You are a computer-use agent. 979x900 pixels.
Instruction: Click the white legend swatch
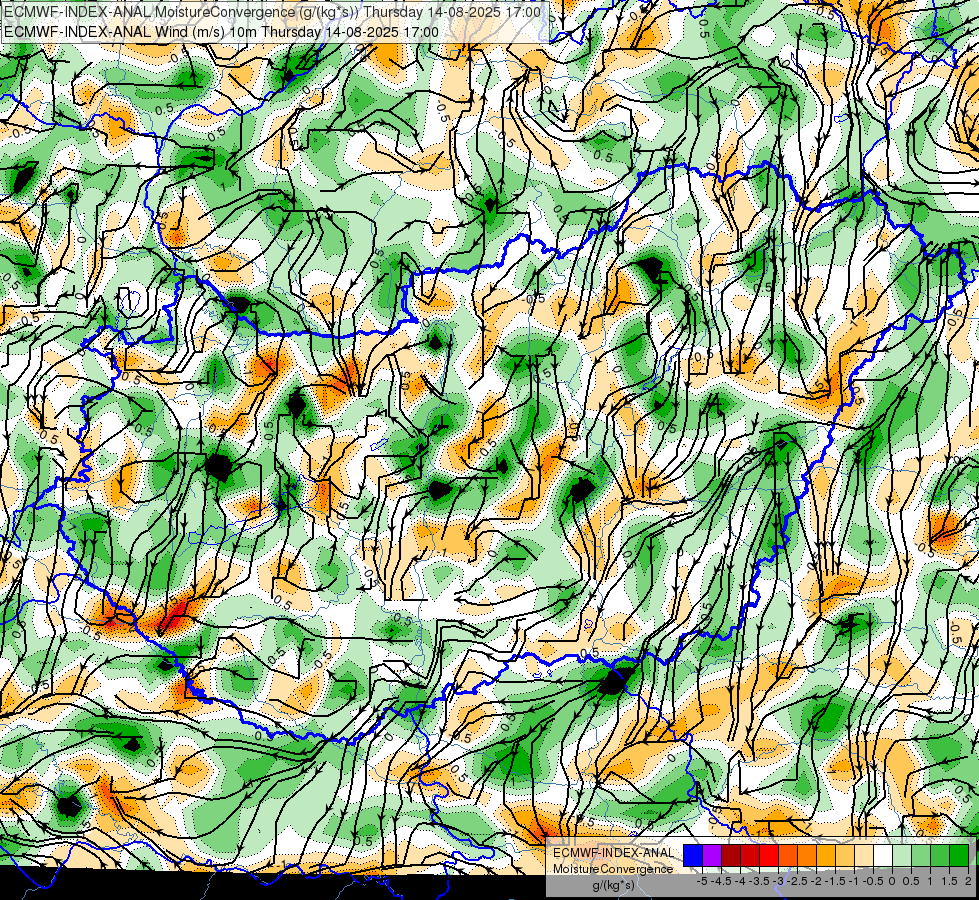click(x=883, y=856)
